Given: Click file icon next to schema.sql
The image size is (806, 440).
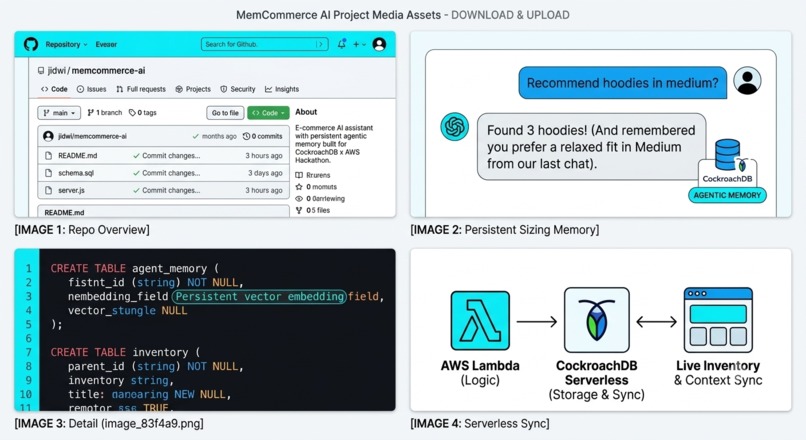Looking at the screenshot, I should click(48, 173).
